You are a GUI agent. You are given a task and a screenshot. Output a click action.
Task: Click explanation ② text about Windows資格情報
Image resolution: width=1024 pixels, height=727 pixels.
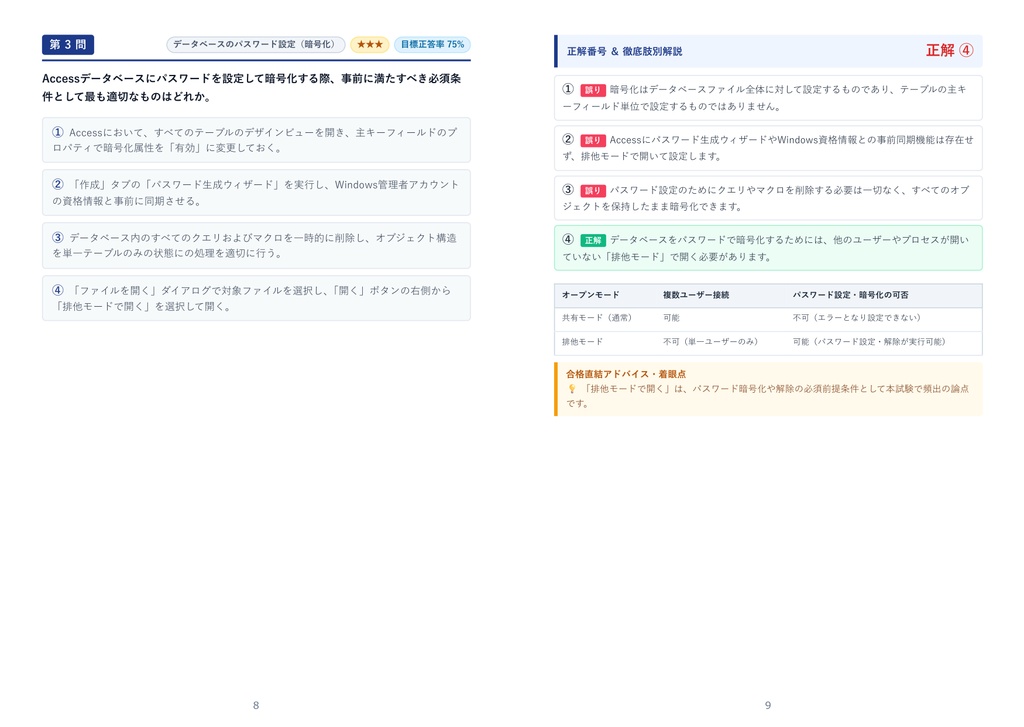(x=767, y=148)
